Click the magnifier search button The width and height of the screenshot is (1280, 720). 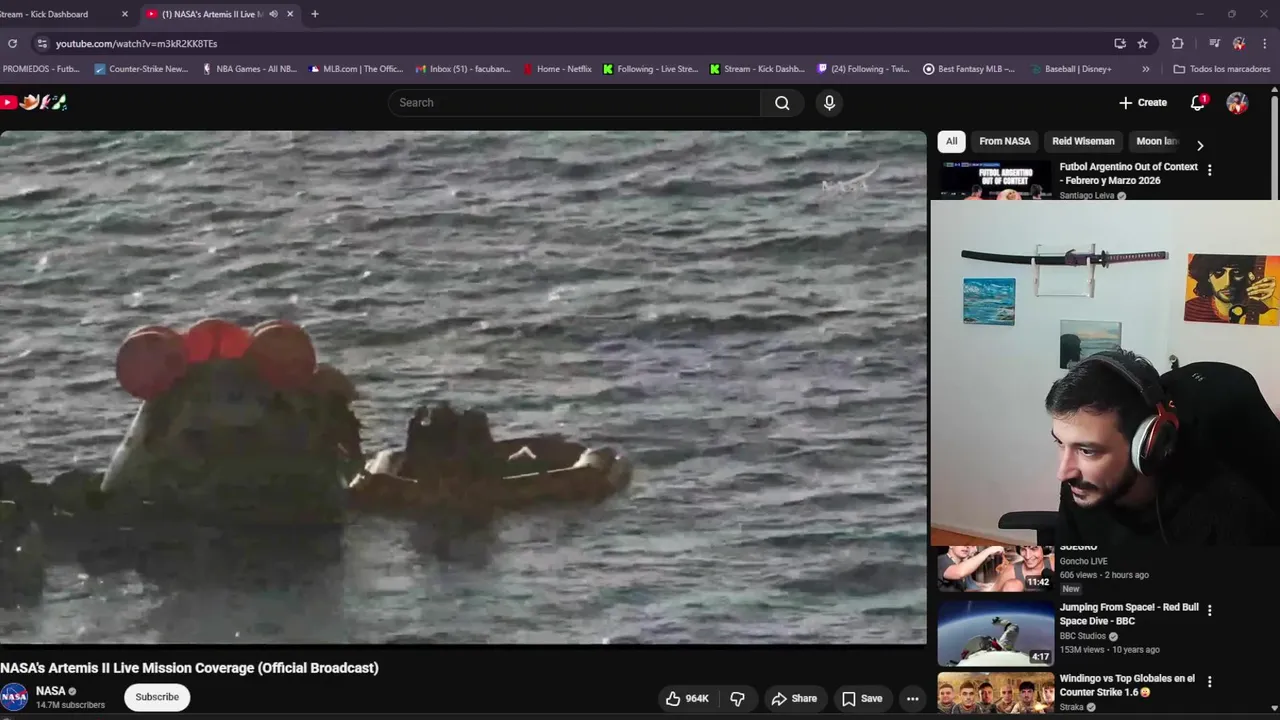[x=782, y=102]
